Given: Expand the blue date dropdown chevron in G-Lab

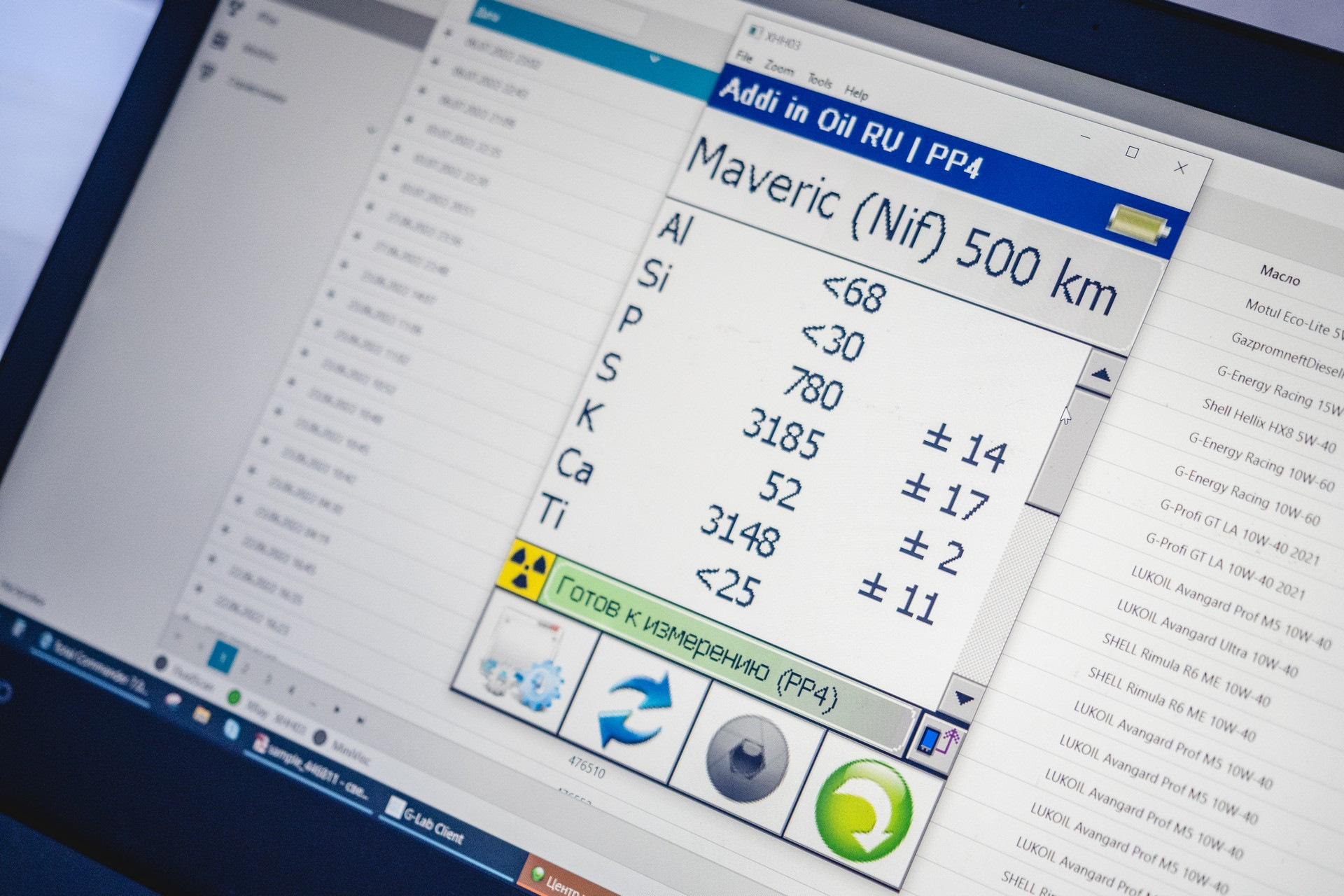Looking at the screenshot, I should tap(654, 59).
